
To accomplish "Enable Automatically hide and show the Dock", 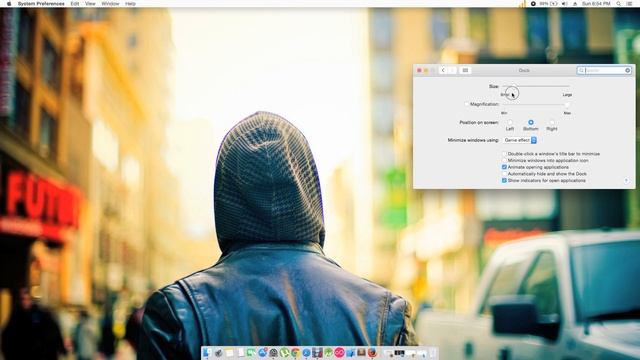I will pos(504,173).
